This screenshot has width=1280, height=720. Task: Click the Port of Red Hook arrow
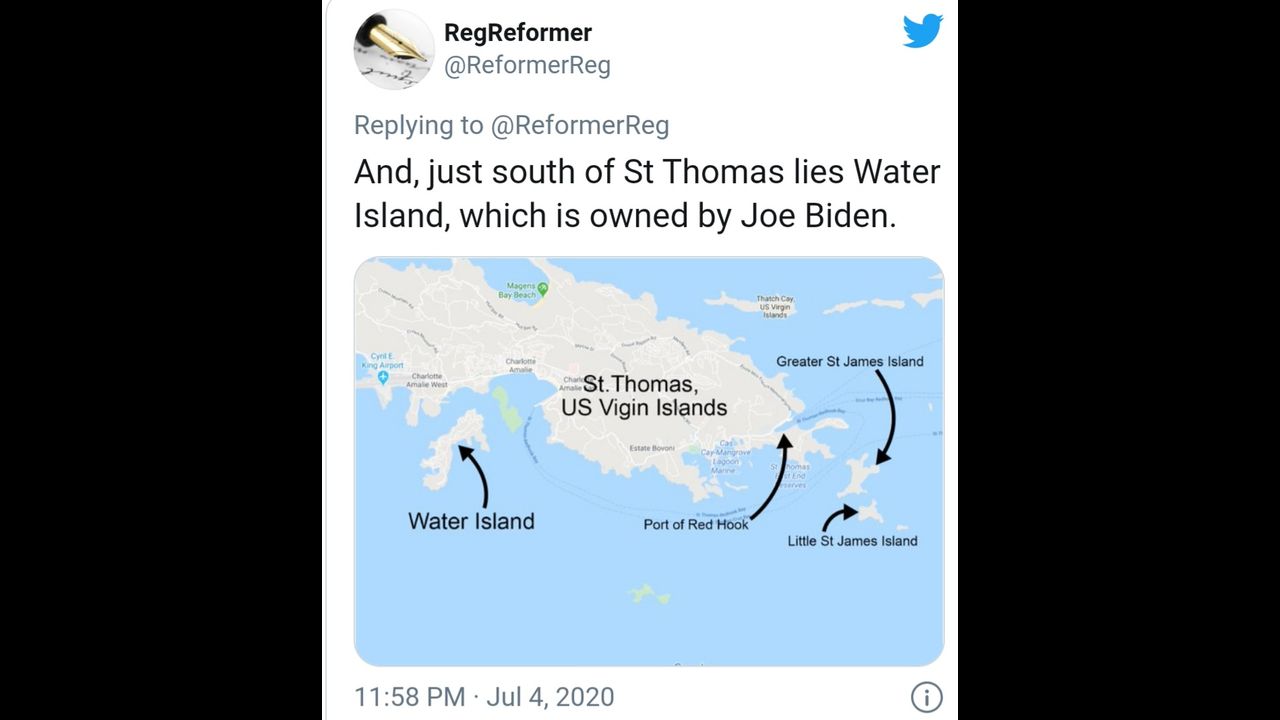pos(772,482)
